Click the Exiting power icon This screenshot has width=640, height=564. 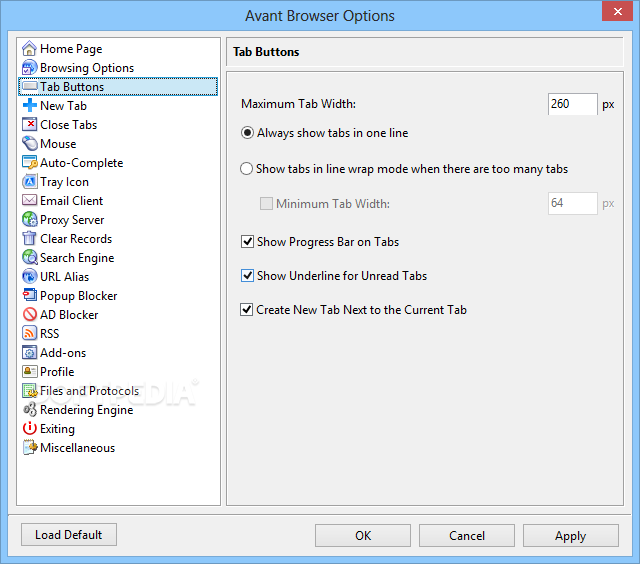click(29, 429)
